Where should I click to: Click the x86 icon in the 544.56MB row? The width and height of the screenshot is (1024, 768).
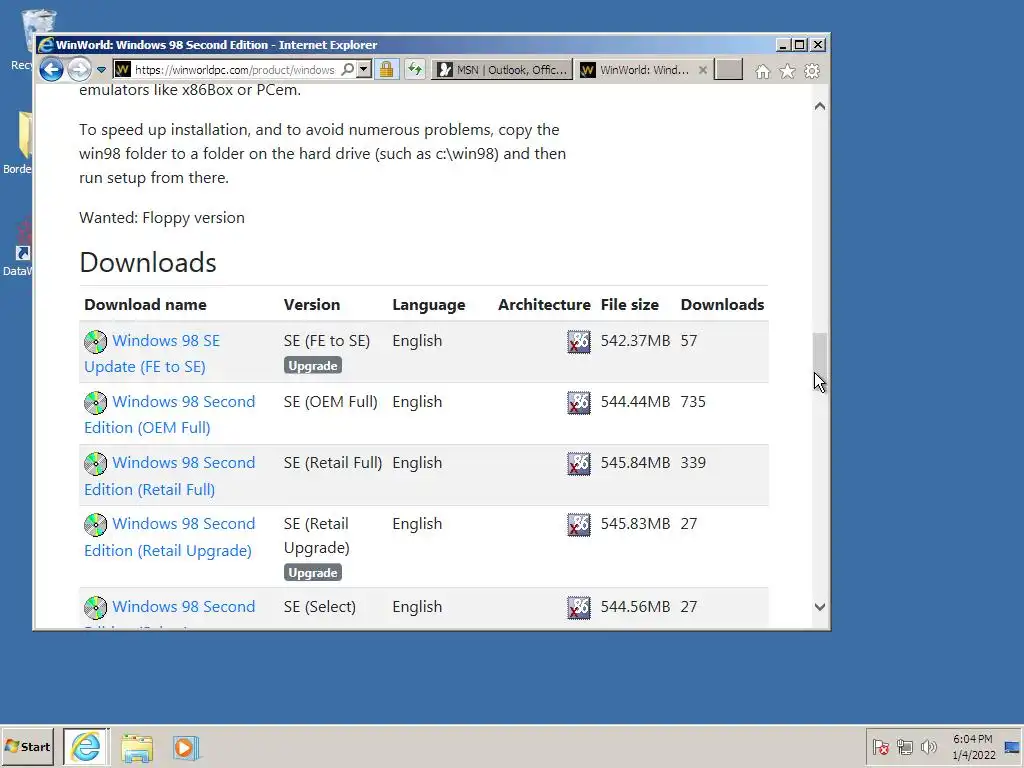[579, 607]
